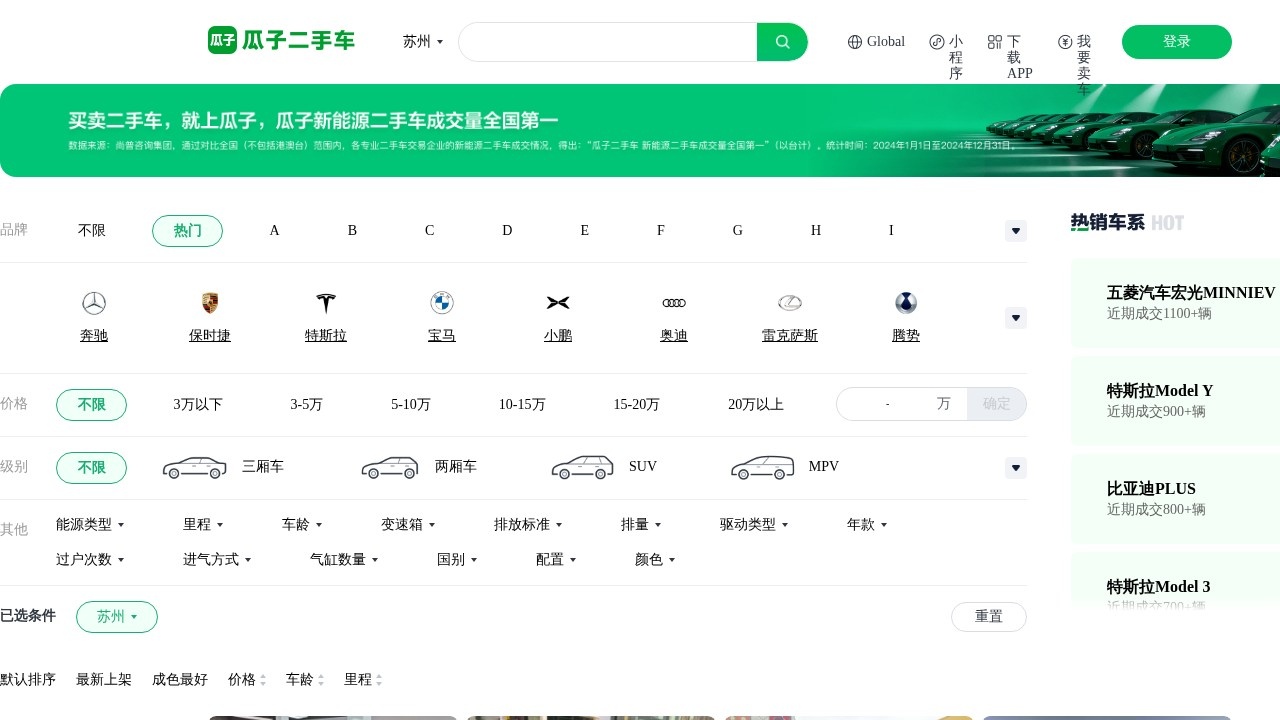Click the Global globe icon
This screenshot has height=720, width=1280.
[855, 41]
